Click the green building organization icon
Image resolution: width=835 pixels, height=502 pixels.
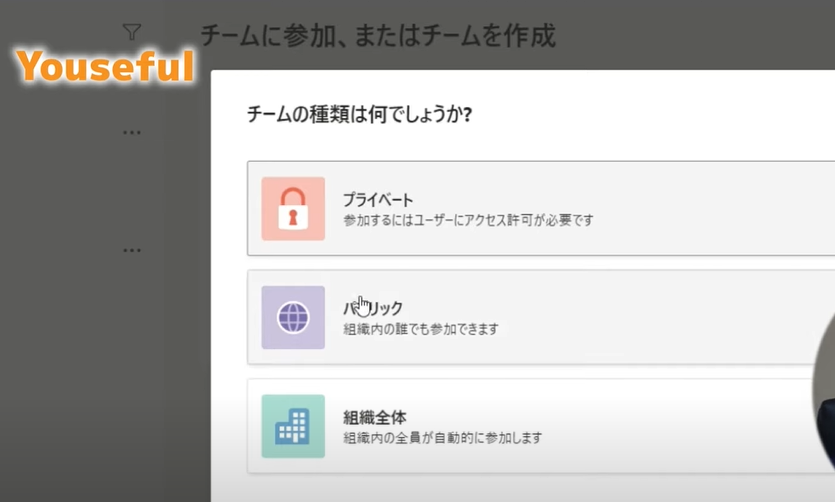click(x=293, y=426)
